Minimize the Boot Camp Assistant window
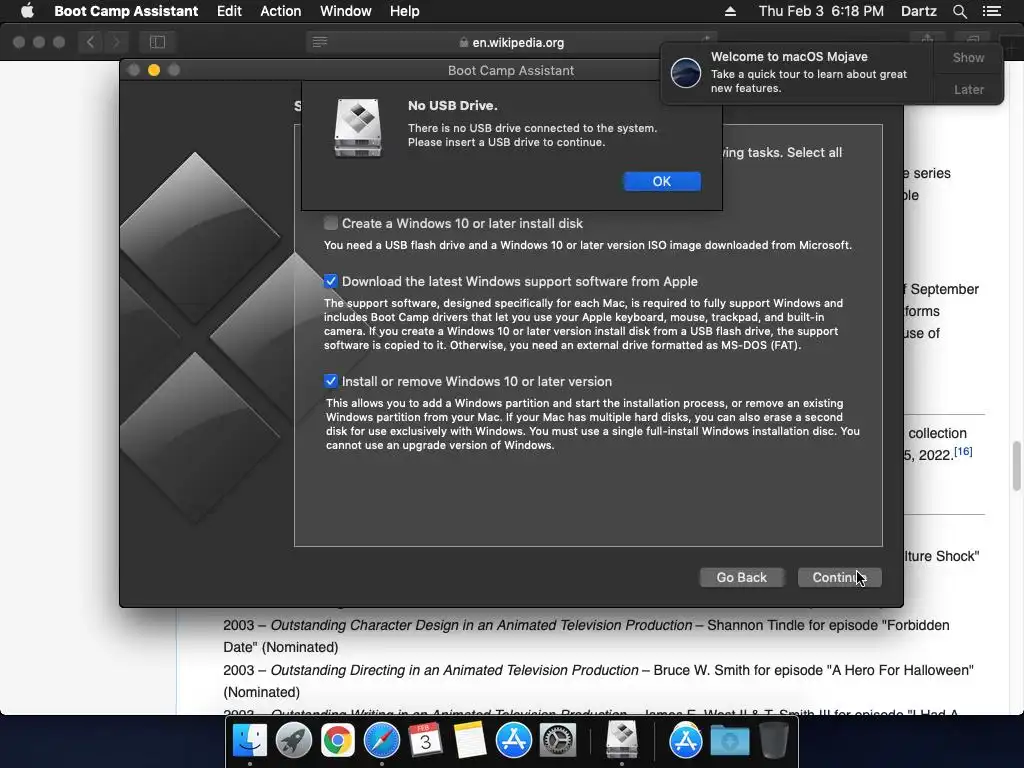This screenshot has width=1024, height=768. (x=154, y=70)
